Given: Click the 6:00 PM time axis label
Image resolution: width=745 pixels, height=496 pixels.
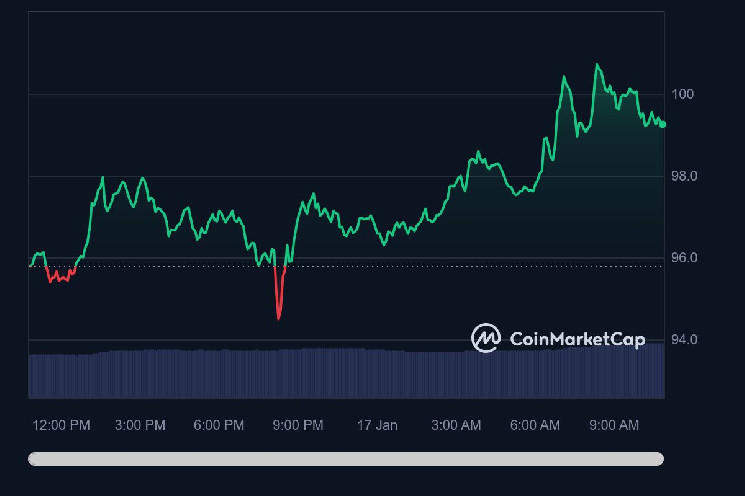Looking at the screenshot, I should pyautogui.click(x=219, y=425).
